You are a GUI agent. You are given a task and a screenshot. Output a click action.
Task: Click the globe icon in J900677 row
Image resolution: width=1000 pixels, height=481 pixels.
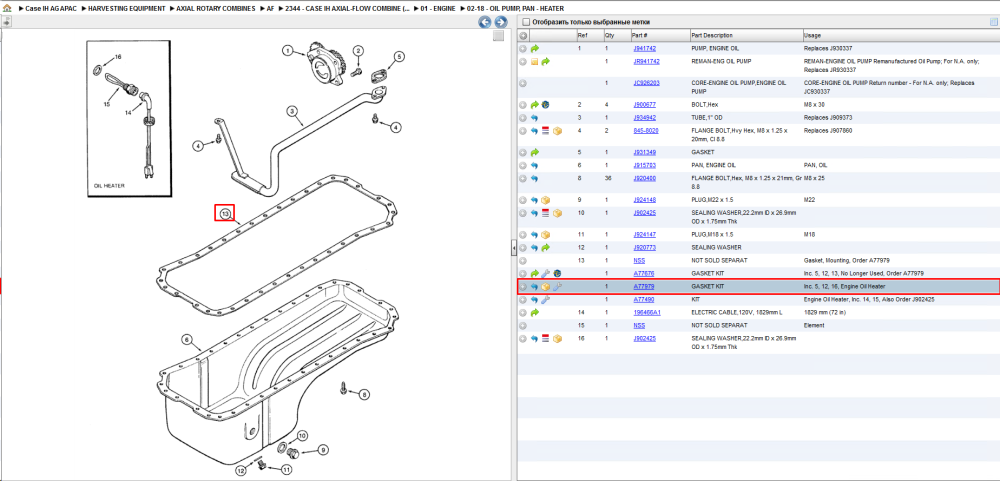546,105
